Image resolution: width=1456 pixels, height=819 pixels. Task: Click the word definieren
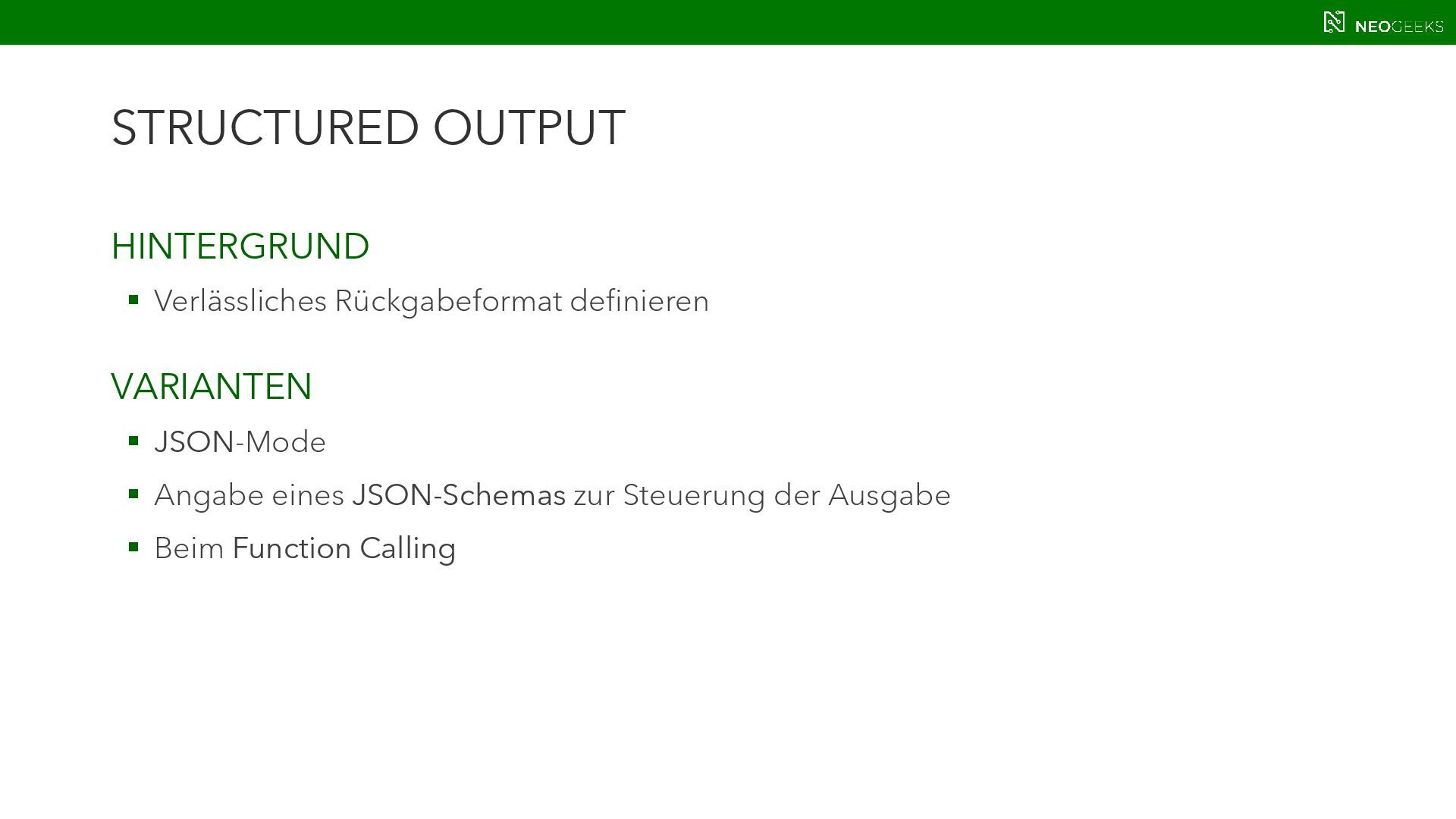pos(639,301)
